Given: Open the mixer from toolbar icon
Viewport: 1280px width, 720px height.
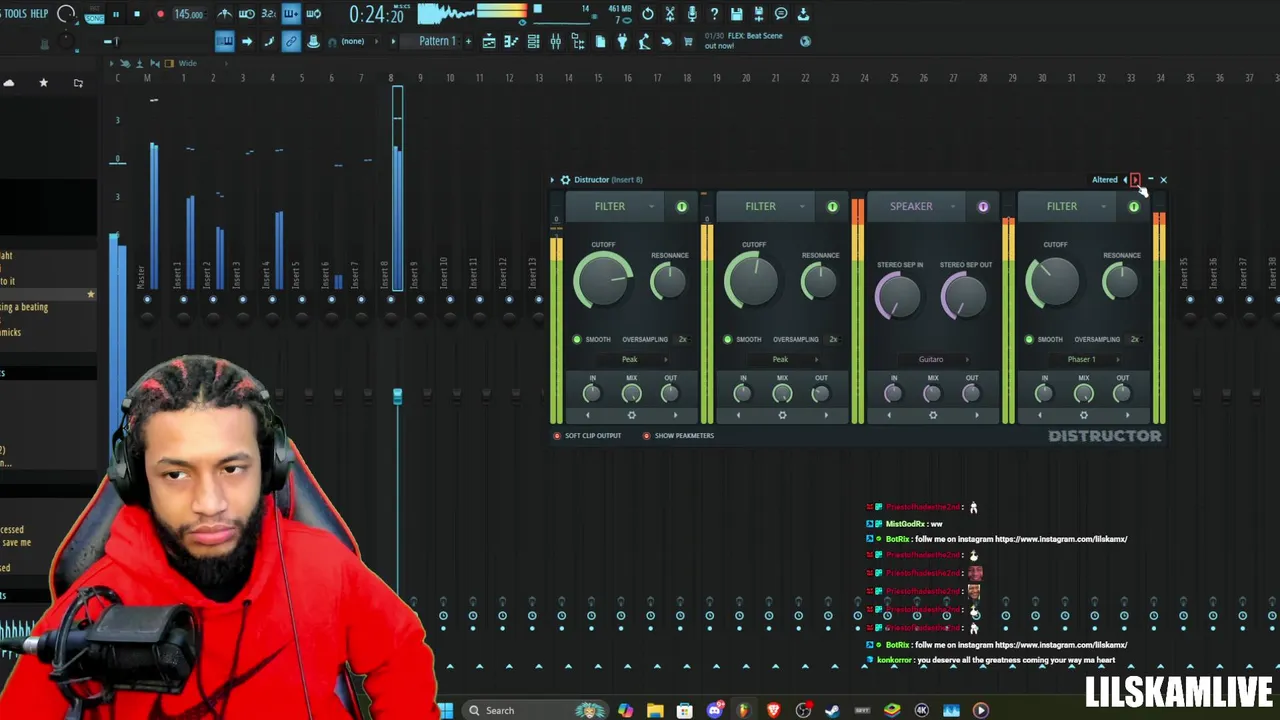Looking at the screenshot, I should (x=555, y=41).
